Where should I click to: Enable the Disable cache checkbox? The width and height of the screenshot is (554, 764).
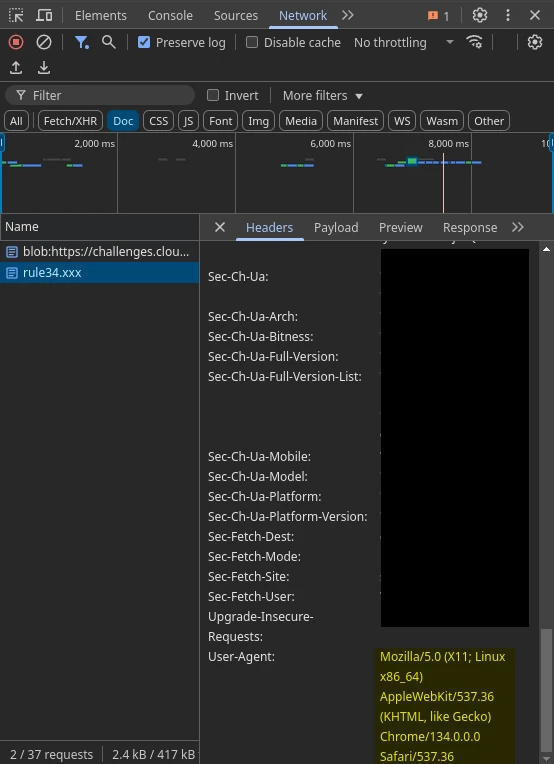[x=252, y=42]
